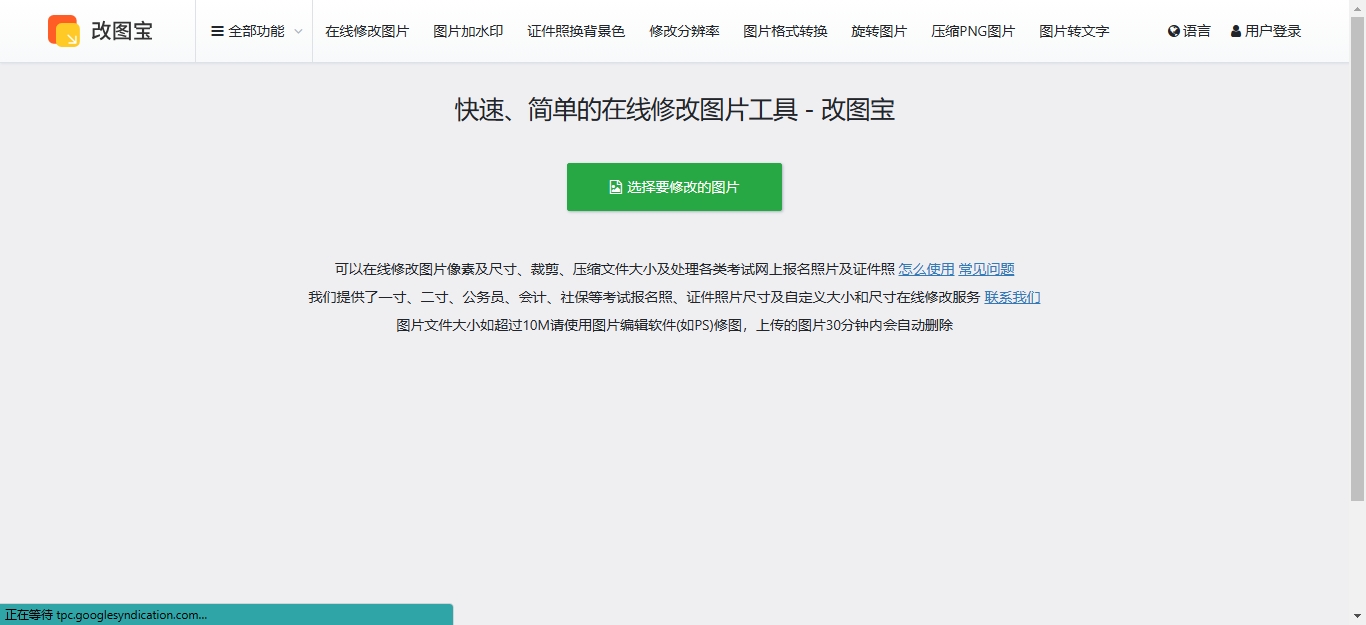Image resolution: width=1366 pixels, height=625 pixels.
Task: Click the vertical scrollbar thumb
Action: coord(1357,258)
